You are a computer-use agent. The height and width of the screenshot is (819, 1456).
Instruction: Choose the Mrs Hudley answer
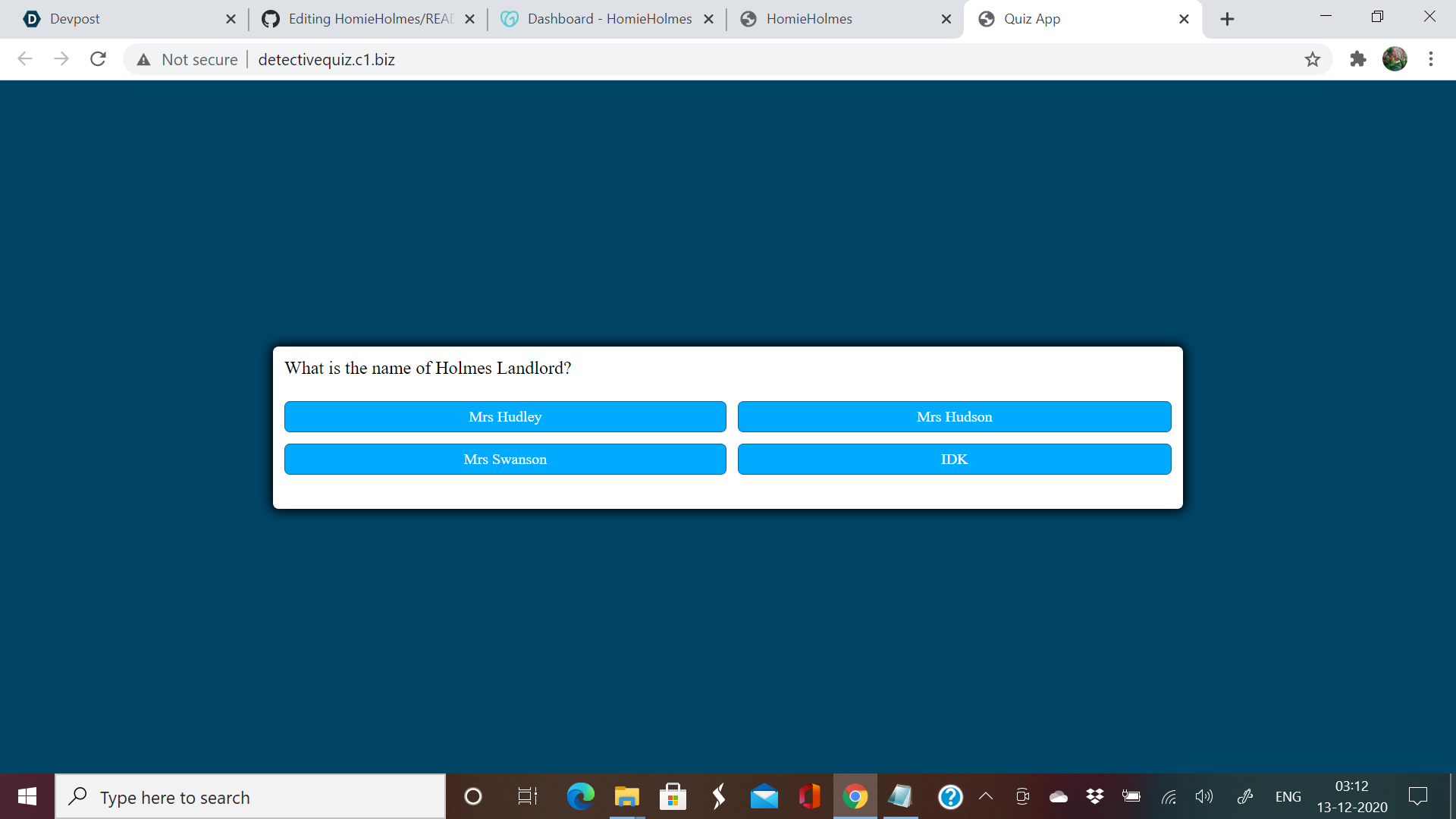505,417
